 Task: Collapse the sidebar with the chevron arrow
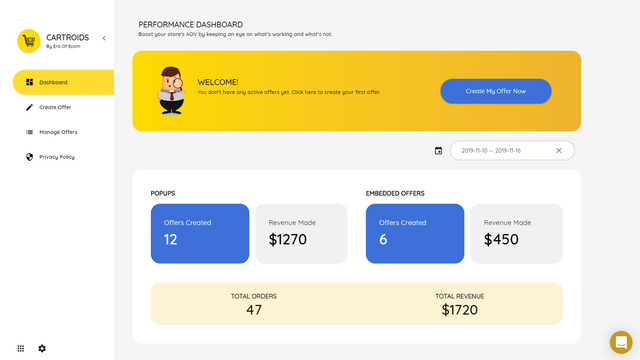[104, 38]
